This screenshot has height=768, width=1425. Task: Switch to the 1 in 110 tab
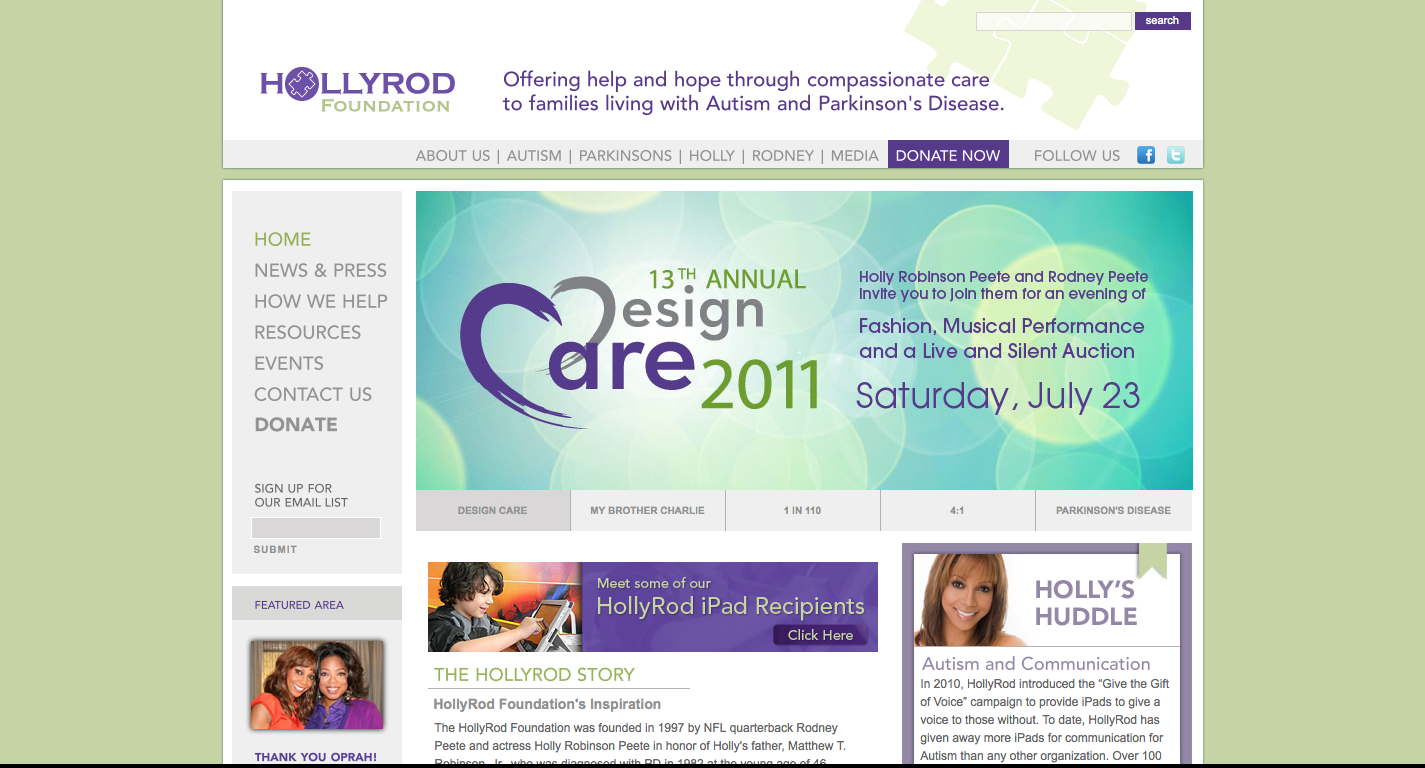coord(802,510)
